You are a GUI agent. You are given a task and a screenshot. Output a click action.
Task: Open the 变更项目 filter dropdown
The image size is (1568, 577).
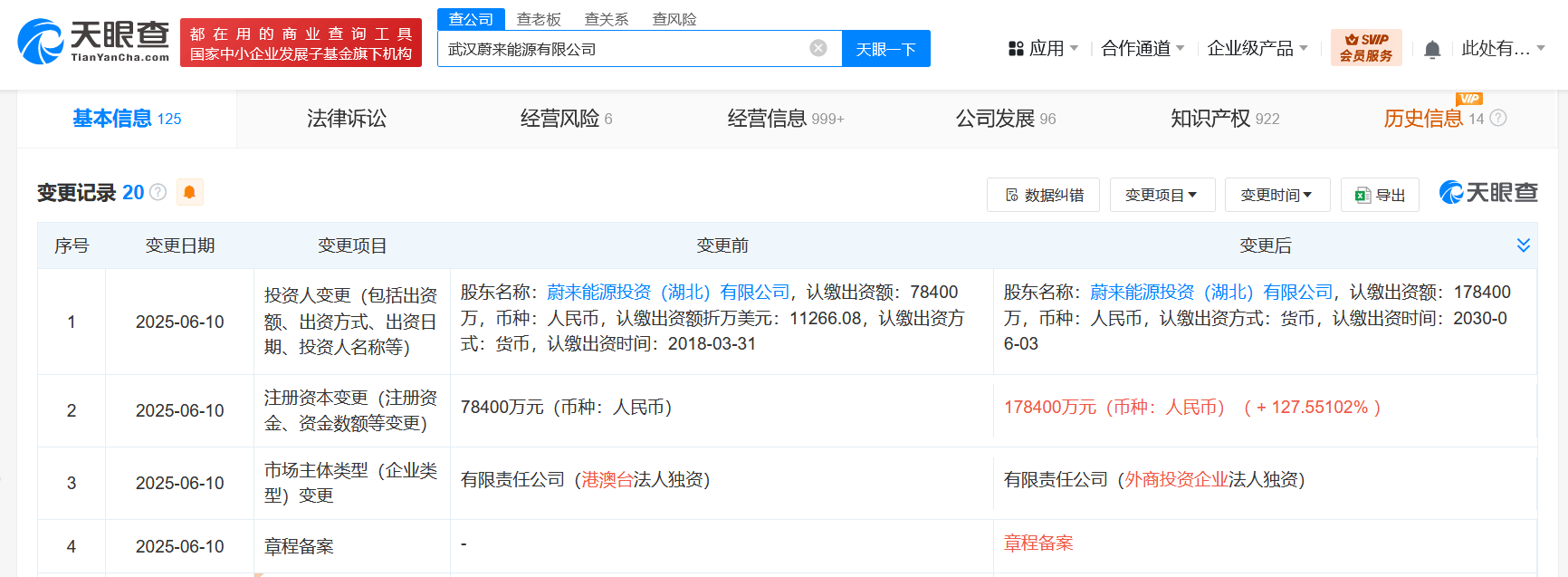tap(1162, 195)
